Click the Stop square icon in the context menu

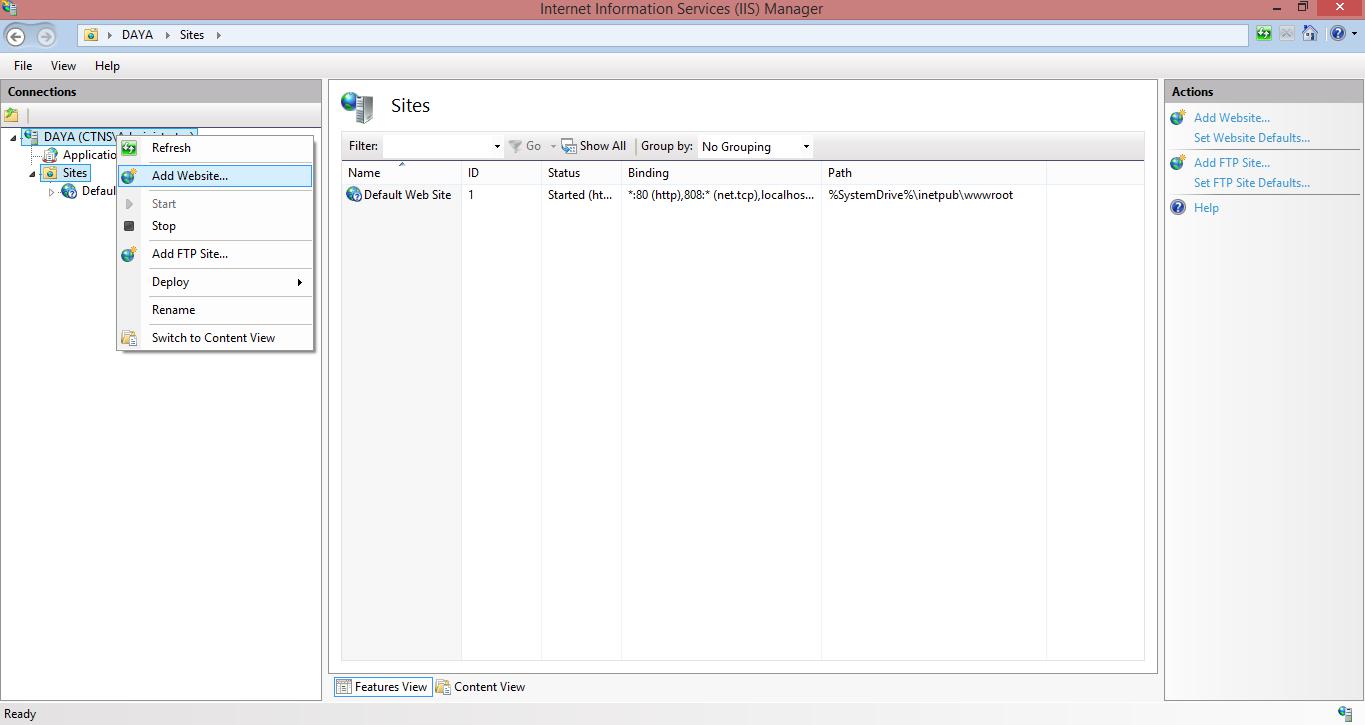[x=129, y=226]
